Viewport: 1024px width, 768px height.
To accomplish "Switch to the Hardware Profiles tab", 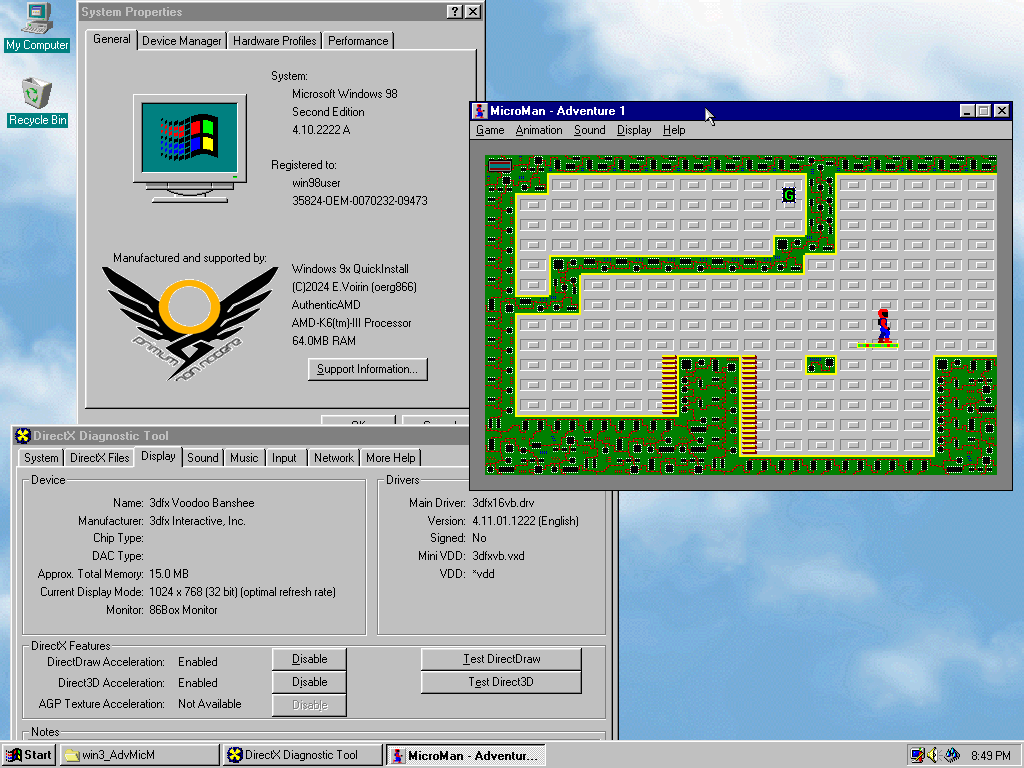I will [x=274, y=40].
